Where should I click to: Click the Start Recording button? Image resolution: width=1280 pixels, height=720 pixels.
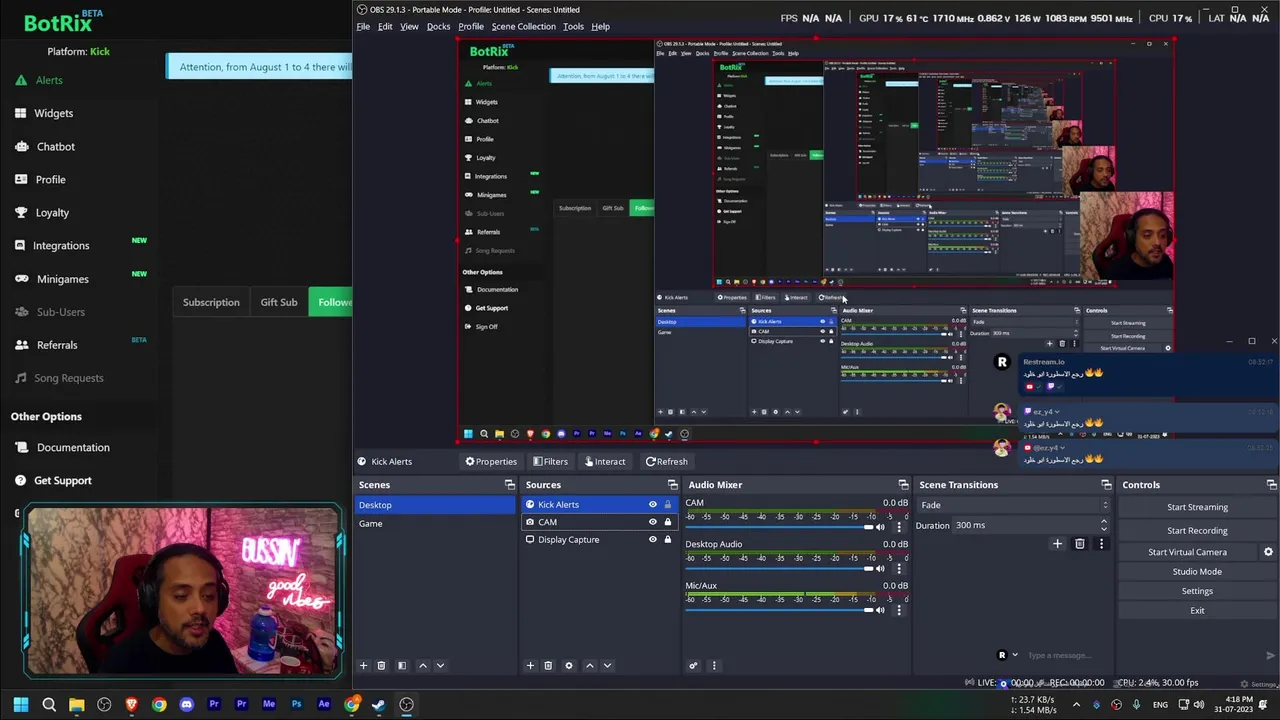click(1197, 530)
